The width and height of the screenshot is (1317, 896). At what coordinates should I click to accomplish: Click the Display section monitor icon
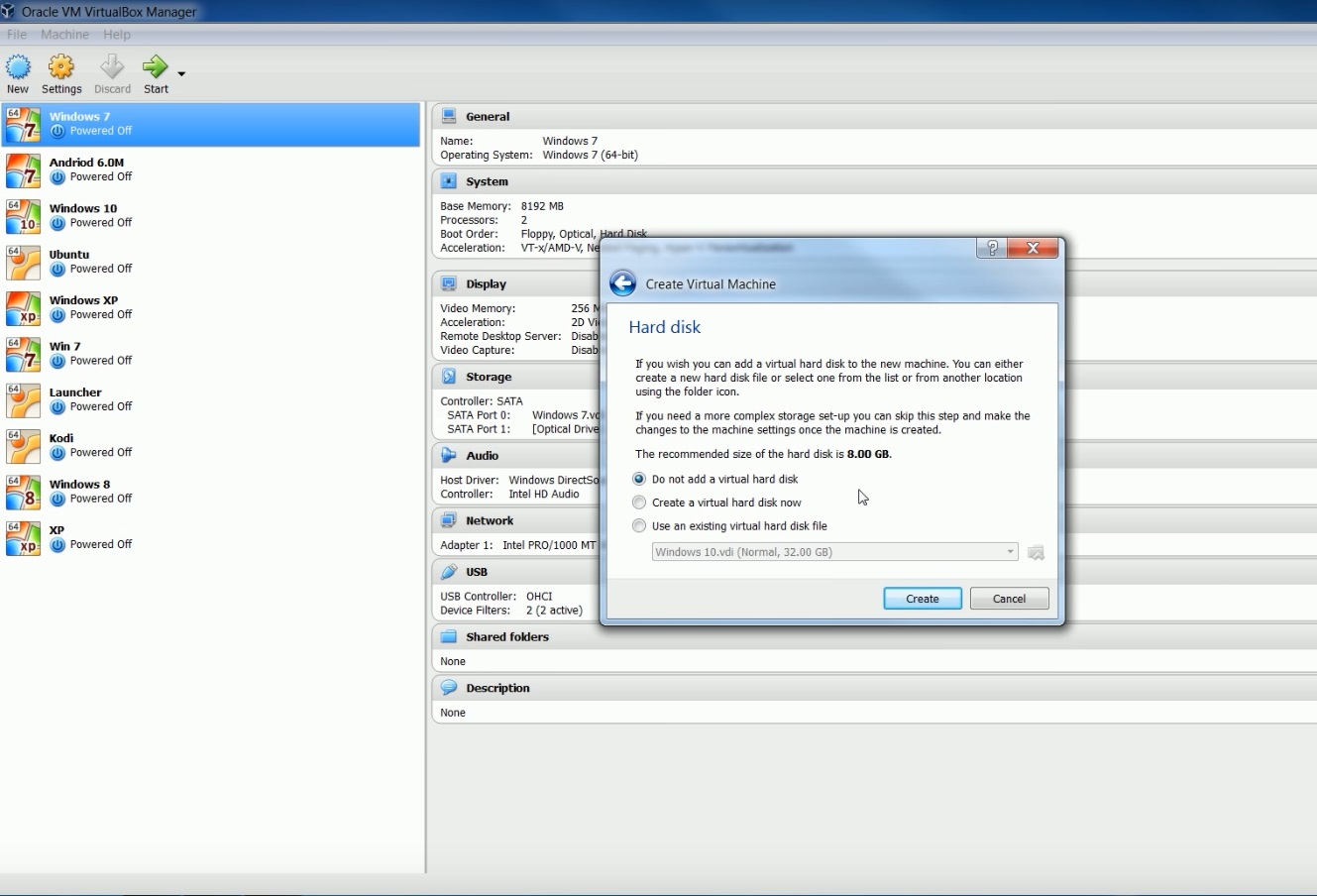tap(449, 283)
